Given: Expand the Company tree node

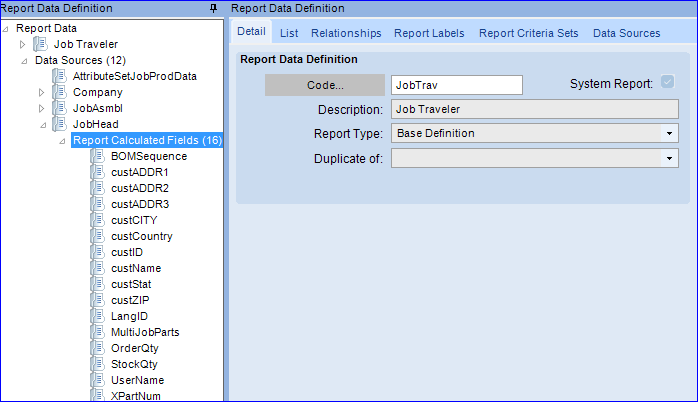Looking at the screenshot, I should (x=41, y=93).
